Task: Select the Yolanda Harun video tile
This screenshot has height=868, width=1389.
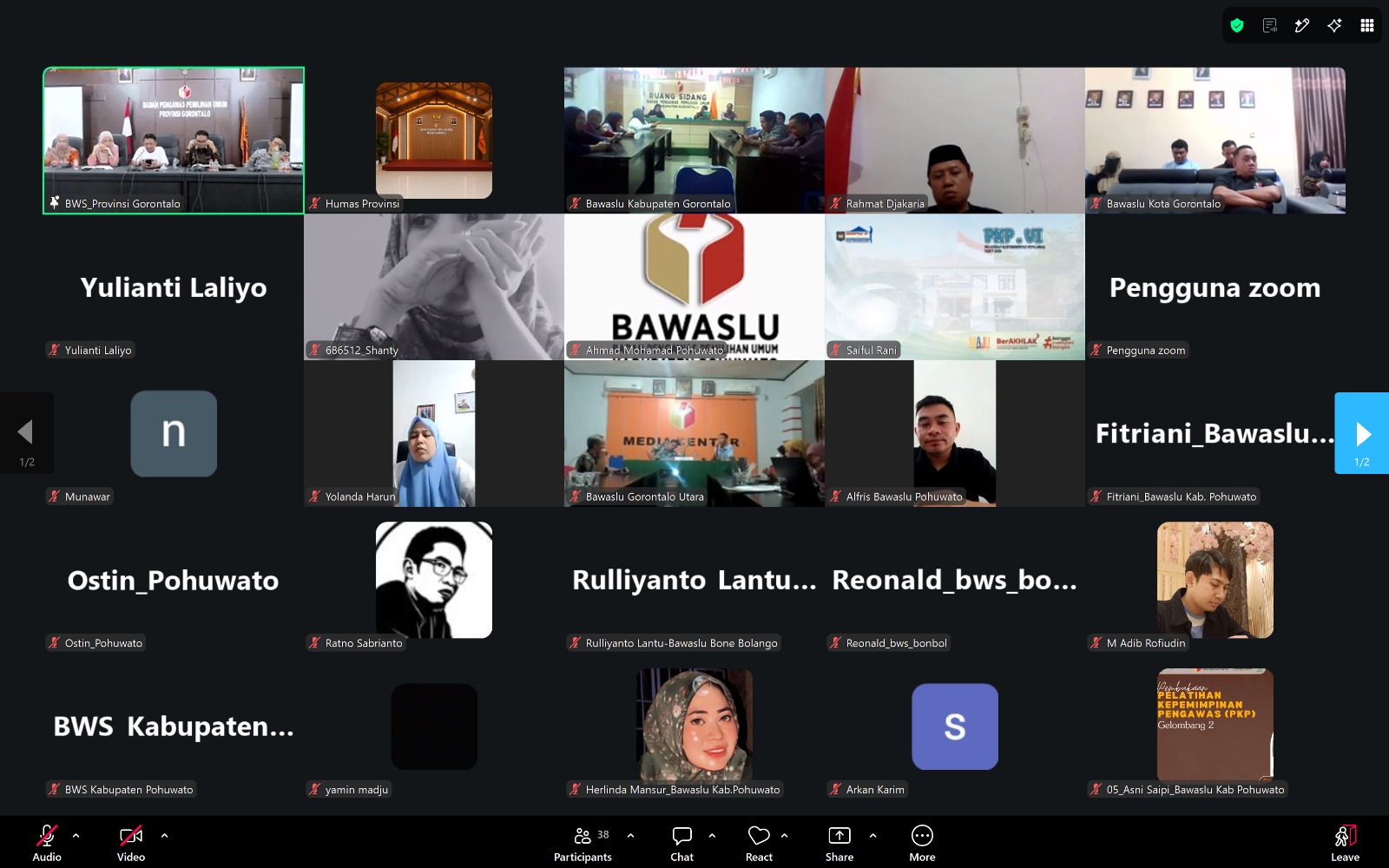Action: tap(434, 433)
